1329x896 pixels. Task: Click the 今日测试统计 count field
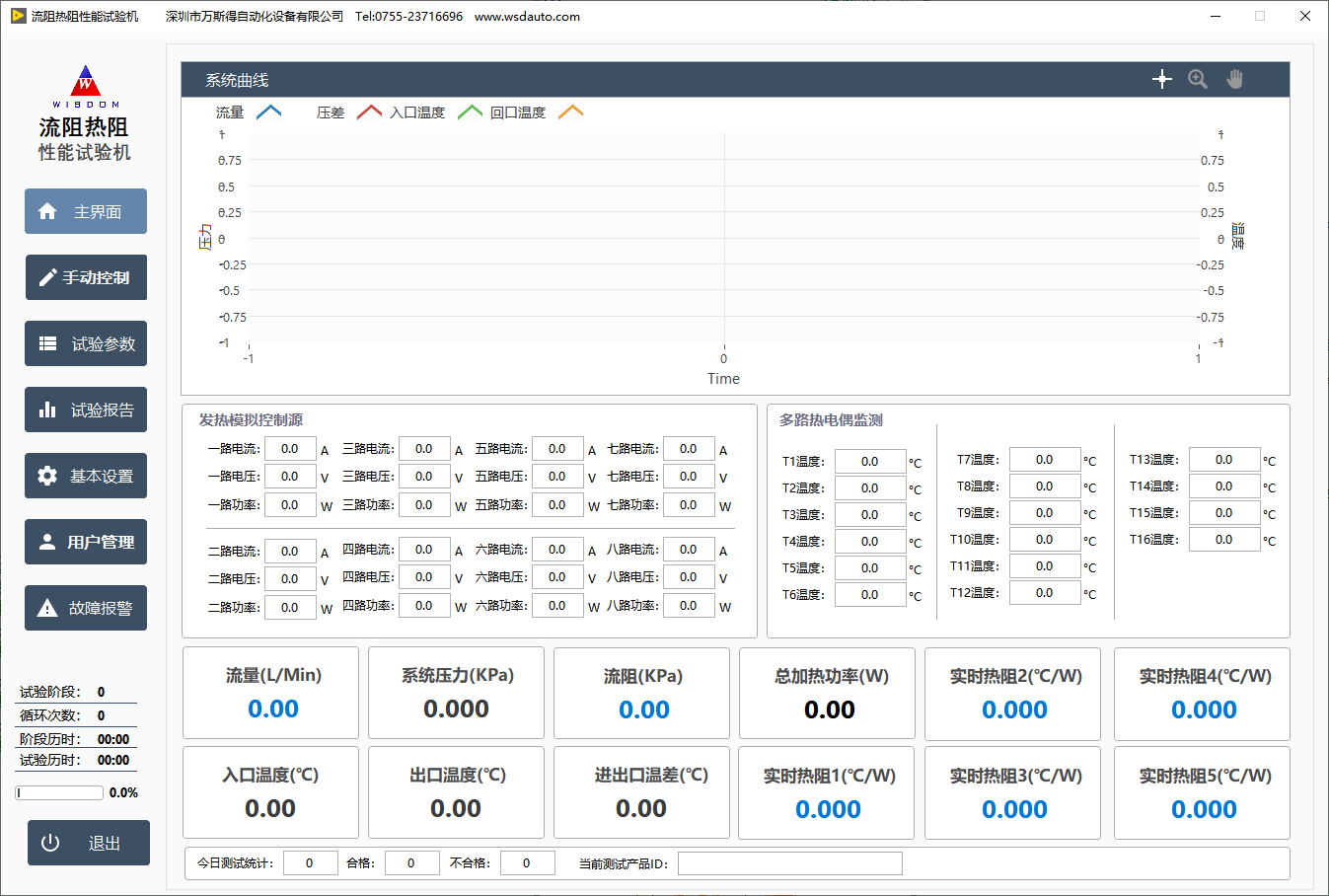[310, 863]
